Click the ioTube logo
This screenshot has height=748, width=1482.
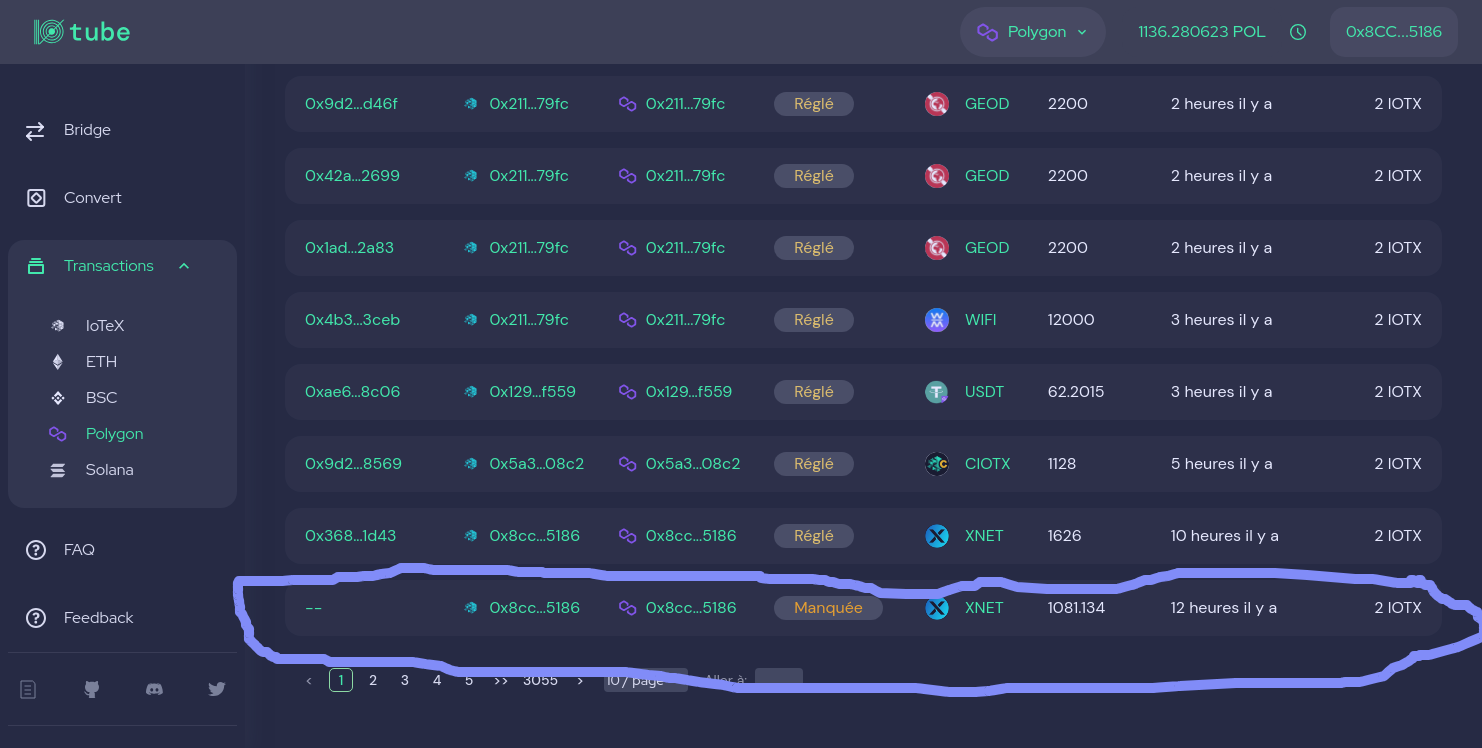point(82,32)
